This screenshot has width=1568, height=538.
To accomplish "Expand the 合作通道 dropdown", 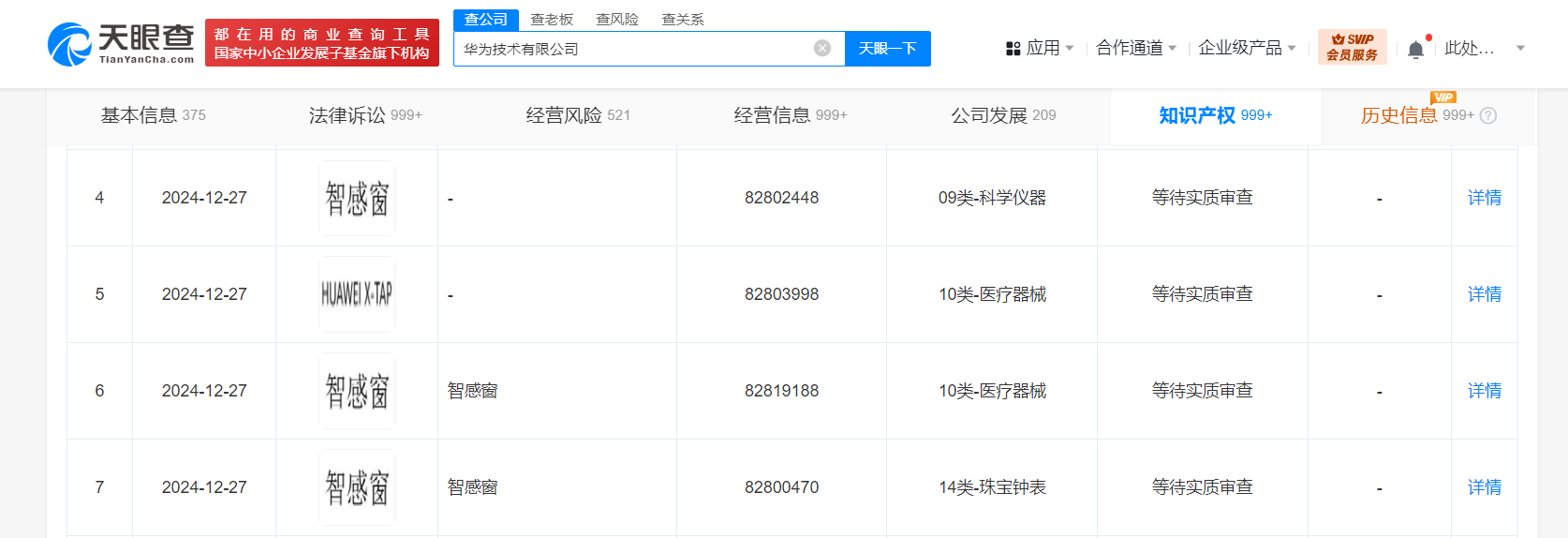I will point(1135,48).
